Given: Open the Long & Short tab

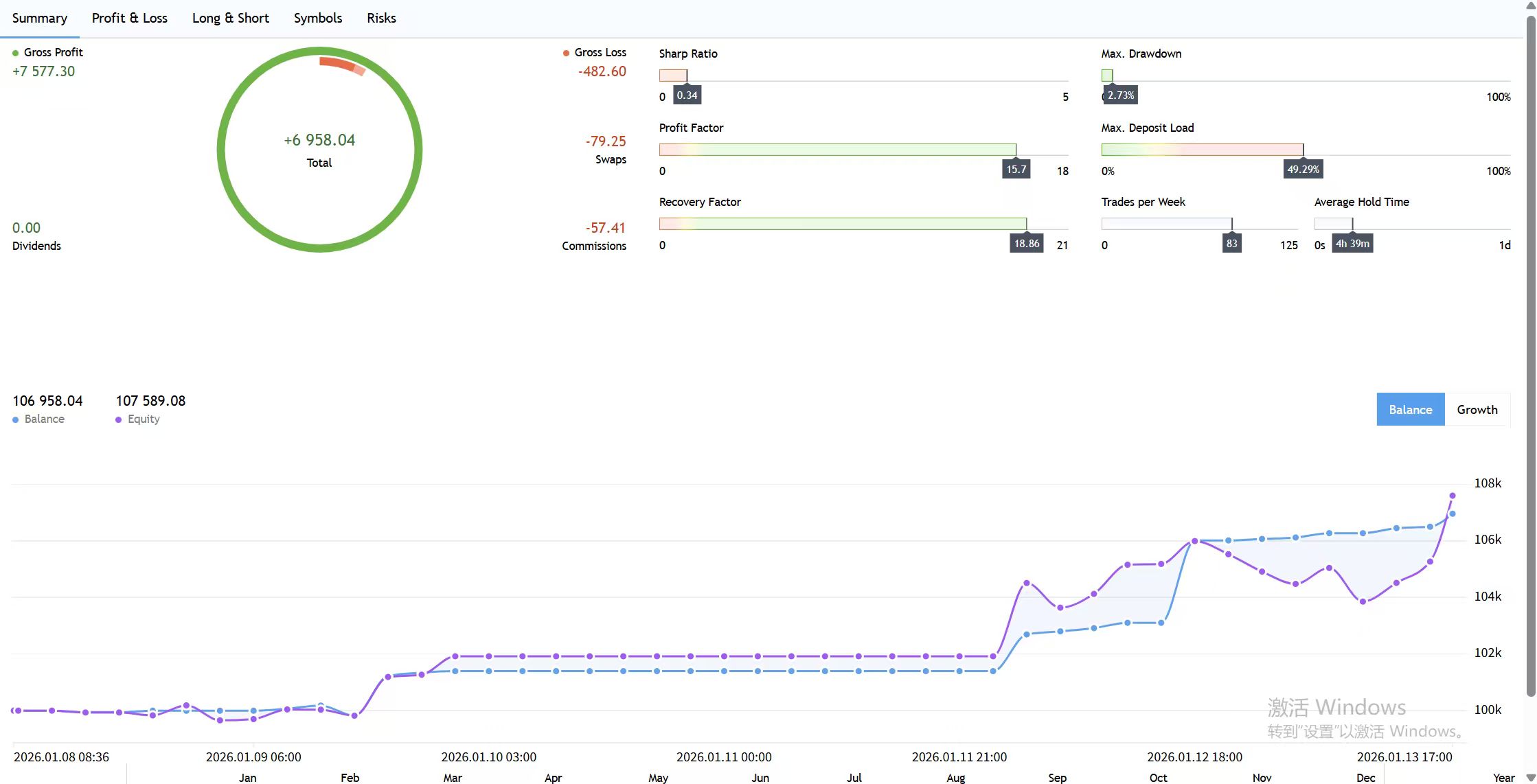Looking at the screenshot, I should coord(230,19).
